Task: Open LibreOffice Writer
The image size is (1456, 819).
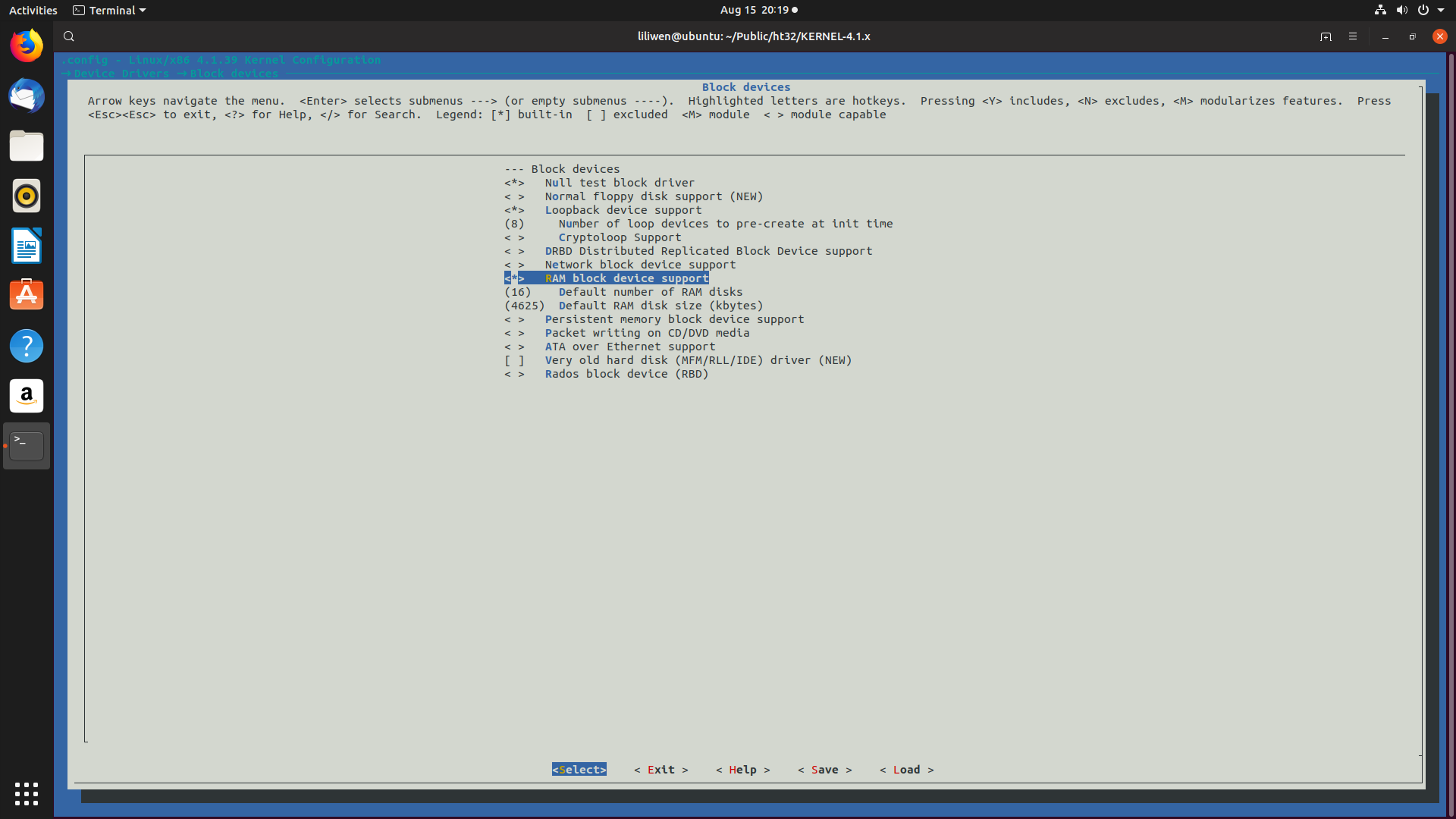Action: [27, 246]
